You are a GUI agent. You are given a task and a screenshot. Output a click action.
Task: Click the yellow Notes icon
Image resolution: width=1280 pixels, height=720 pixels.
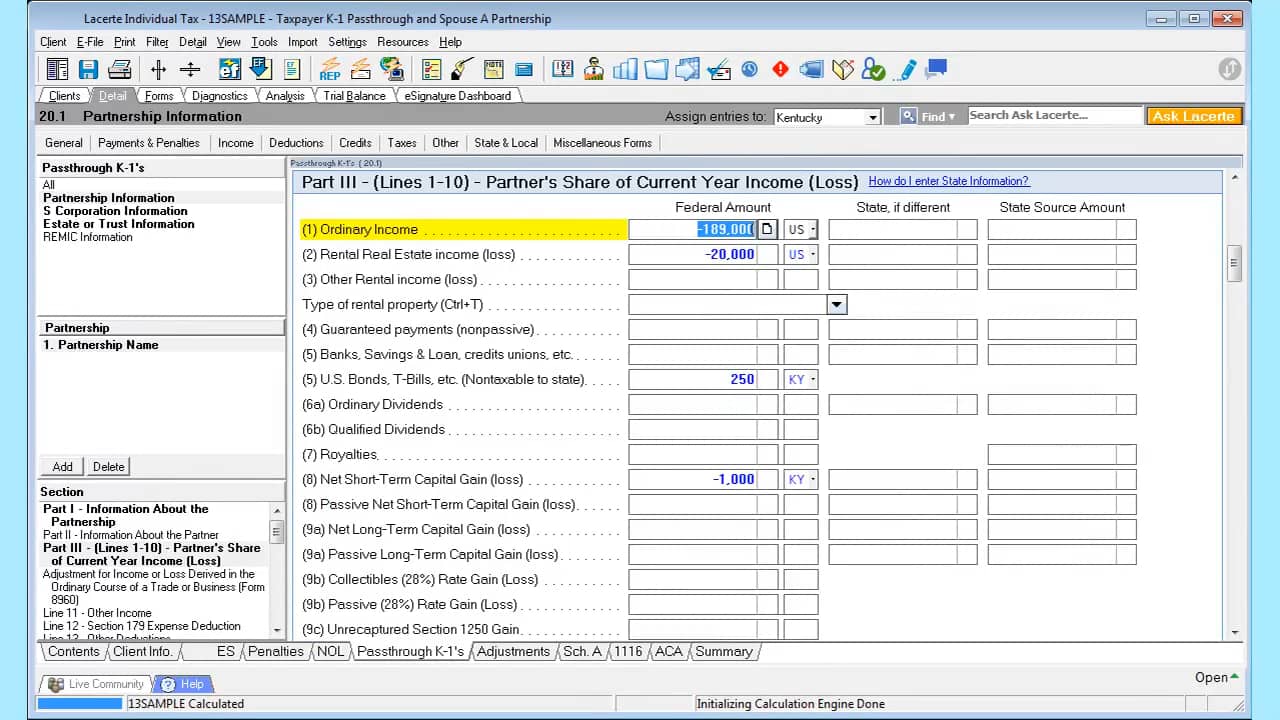(x=493, y=69)
